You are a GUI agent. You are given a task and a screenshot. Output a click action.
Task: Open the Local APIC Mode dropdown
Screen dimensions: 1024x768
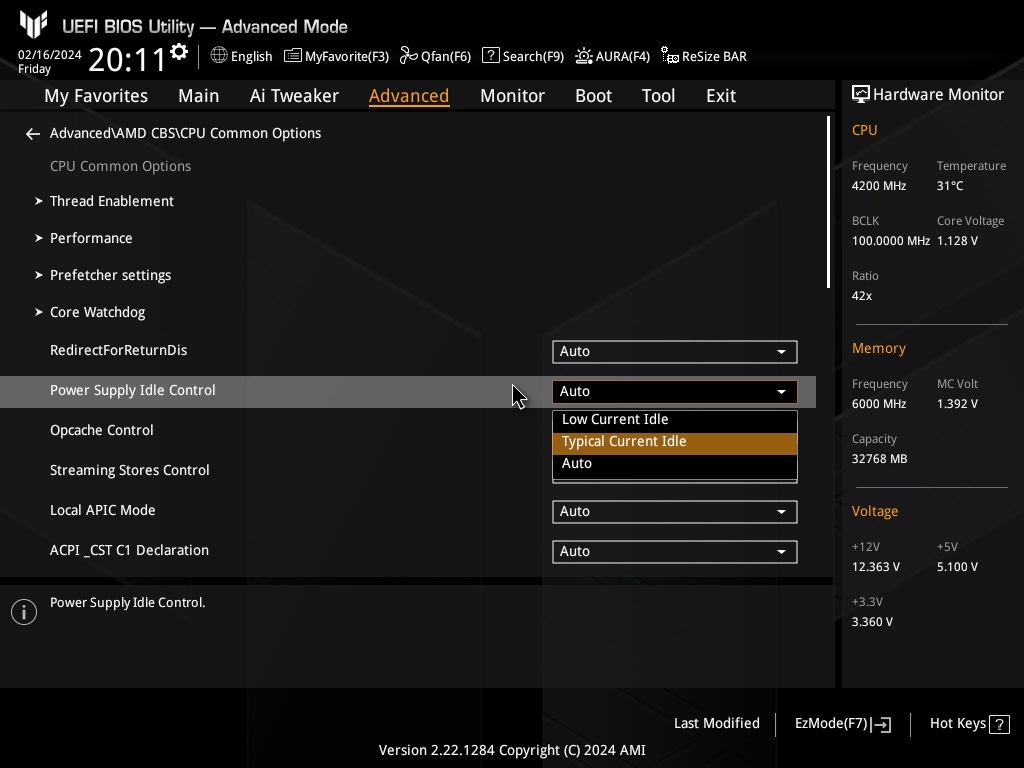[x=675, y=511]
